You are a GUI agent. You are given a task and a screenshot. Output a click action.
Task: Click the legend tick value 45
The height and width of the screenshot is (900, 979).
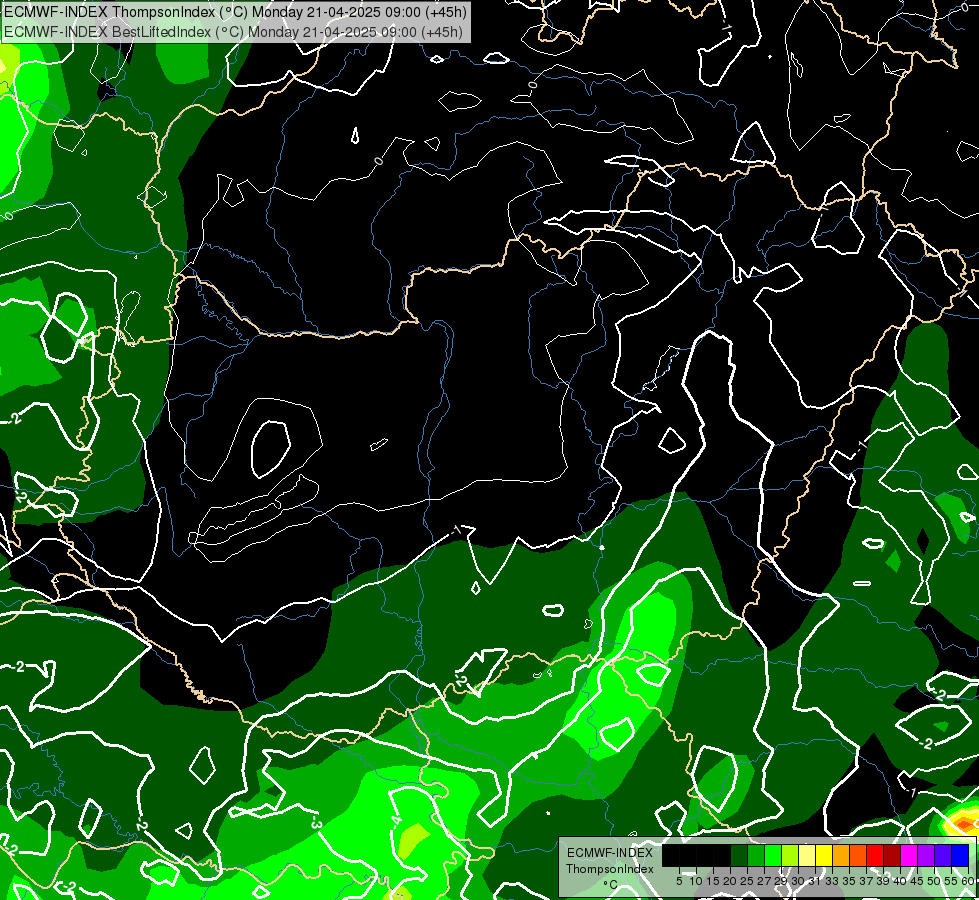click(917, 881)
